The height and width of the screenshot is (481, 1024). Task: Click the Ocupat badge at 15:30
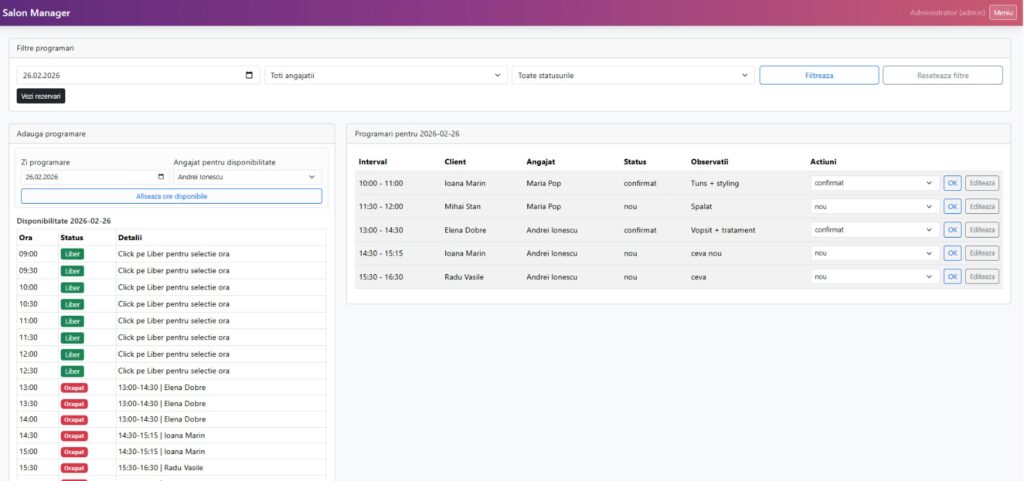point(74,468)
